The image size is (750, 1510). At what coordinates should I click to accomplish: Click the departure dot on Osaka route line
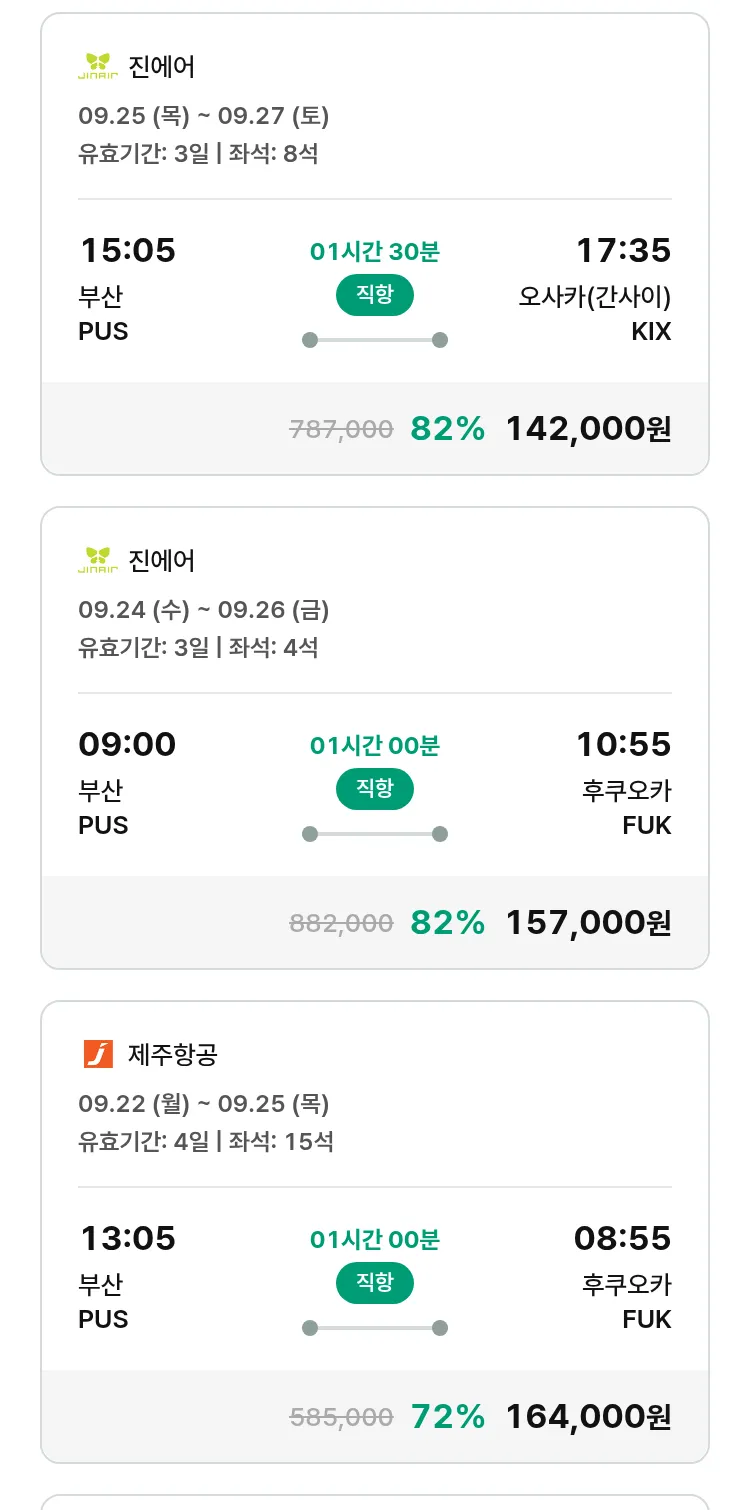click(310, 340)
